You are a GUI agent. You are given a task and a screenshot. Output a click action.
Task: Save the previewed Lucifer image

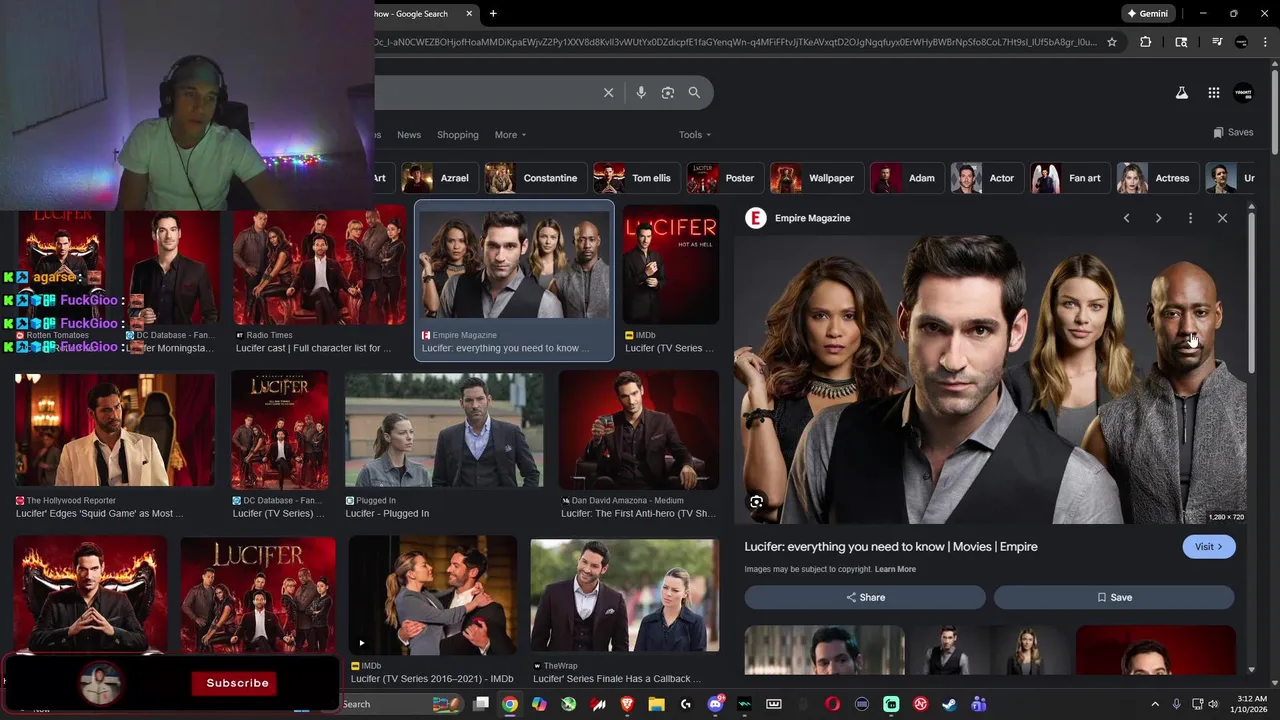pyautogui.click(x=1114, y=597)
